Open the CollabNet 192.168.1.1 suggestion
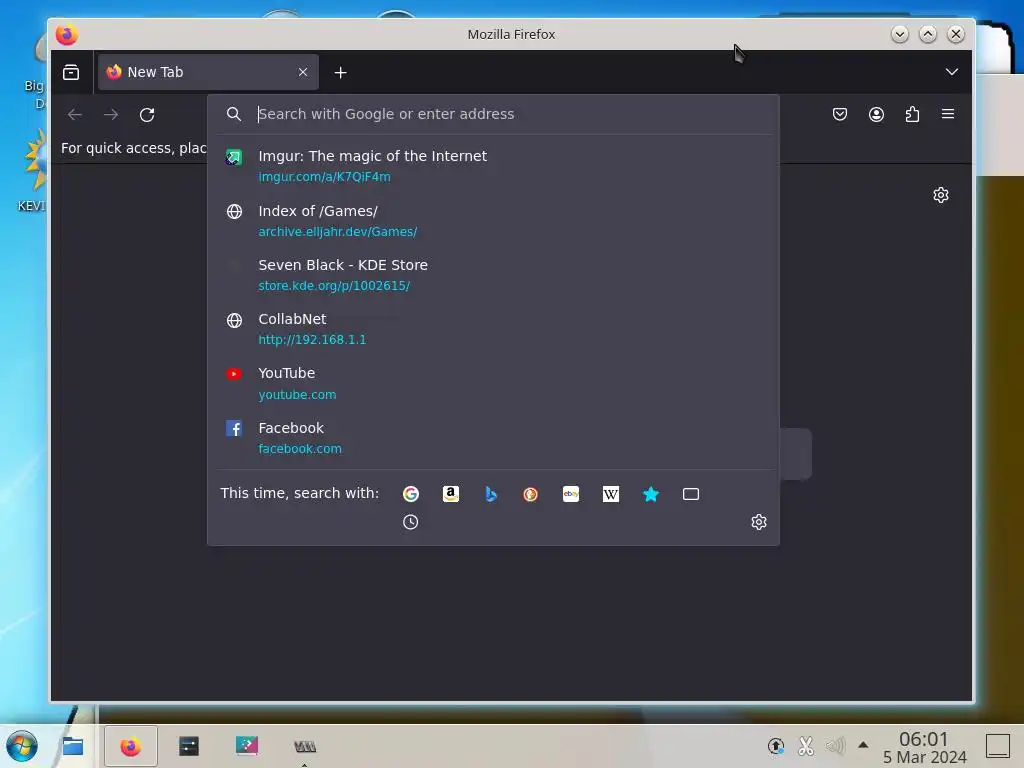This screenshot has width=1024, height=768. [494, 329]
